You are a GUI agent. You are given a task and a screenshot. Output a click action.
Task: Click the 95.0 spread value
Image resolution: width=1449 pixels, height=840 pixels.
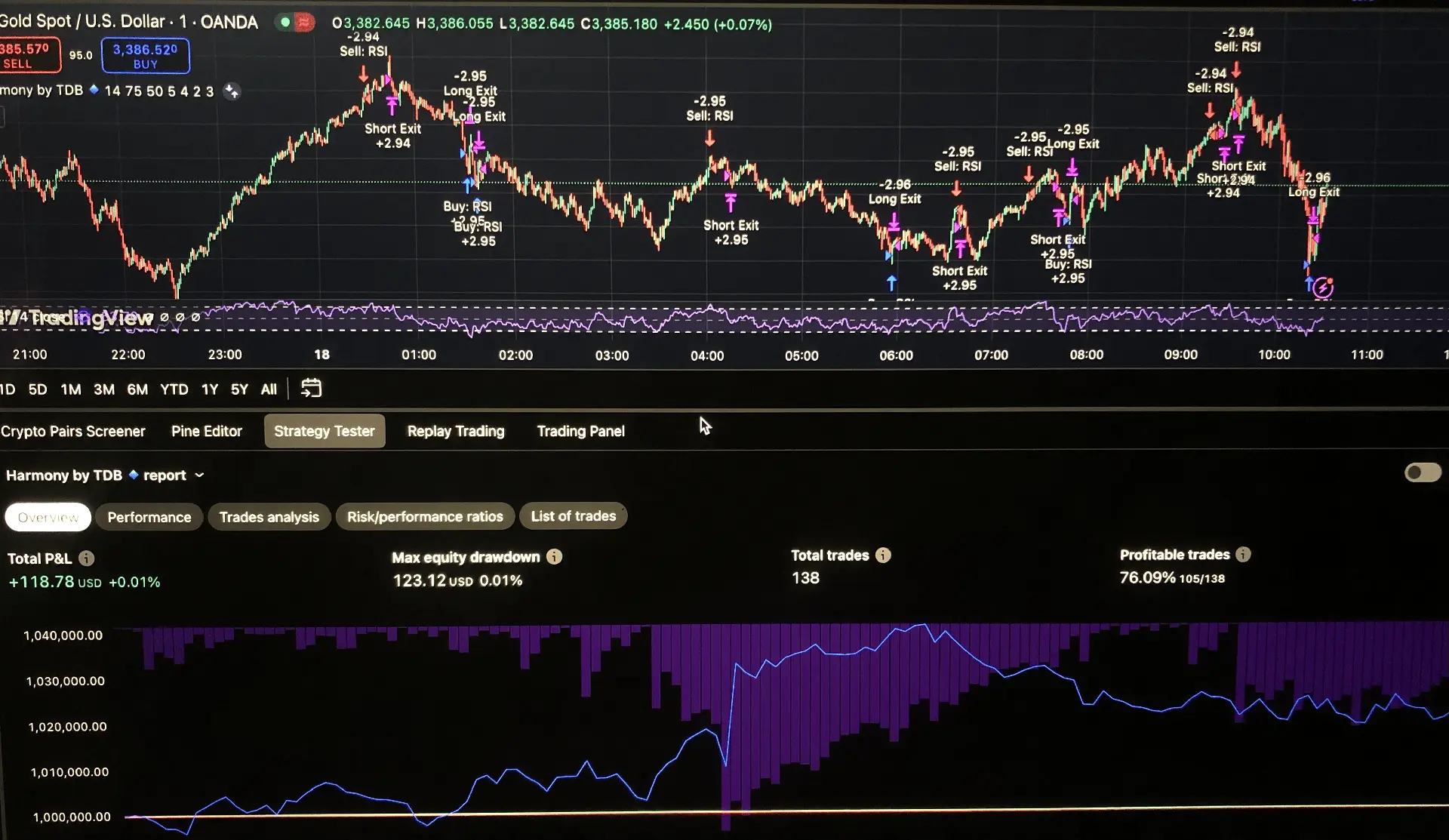pyautogui.click(x=81, y=55)
